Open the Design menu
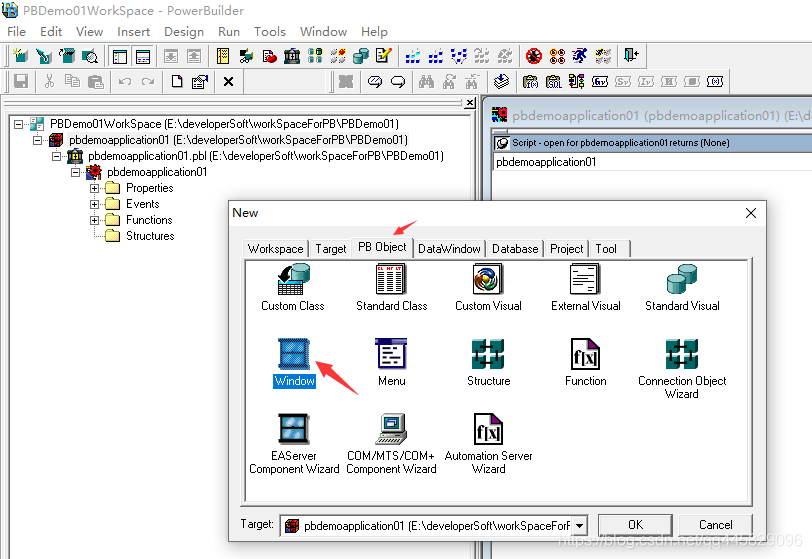Viewport: 812px width, 559px height. (184, 32)
